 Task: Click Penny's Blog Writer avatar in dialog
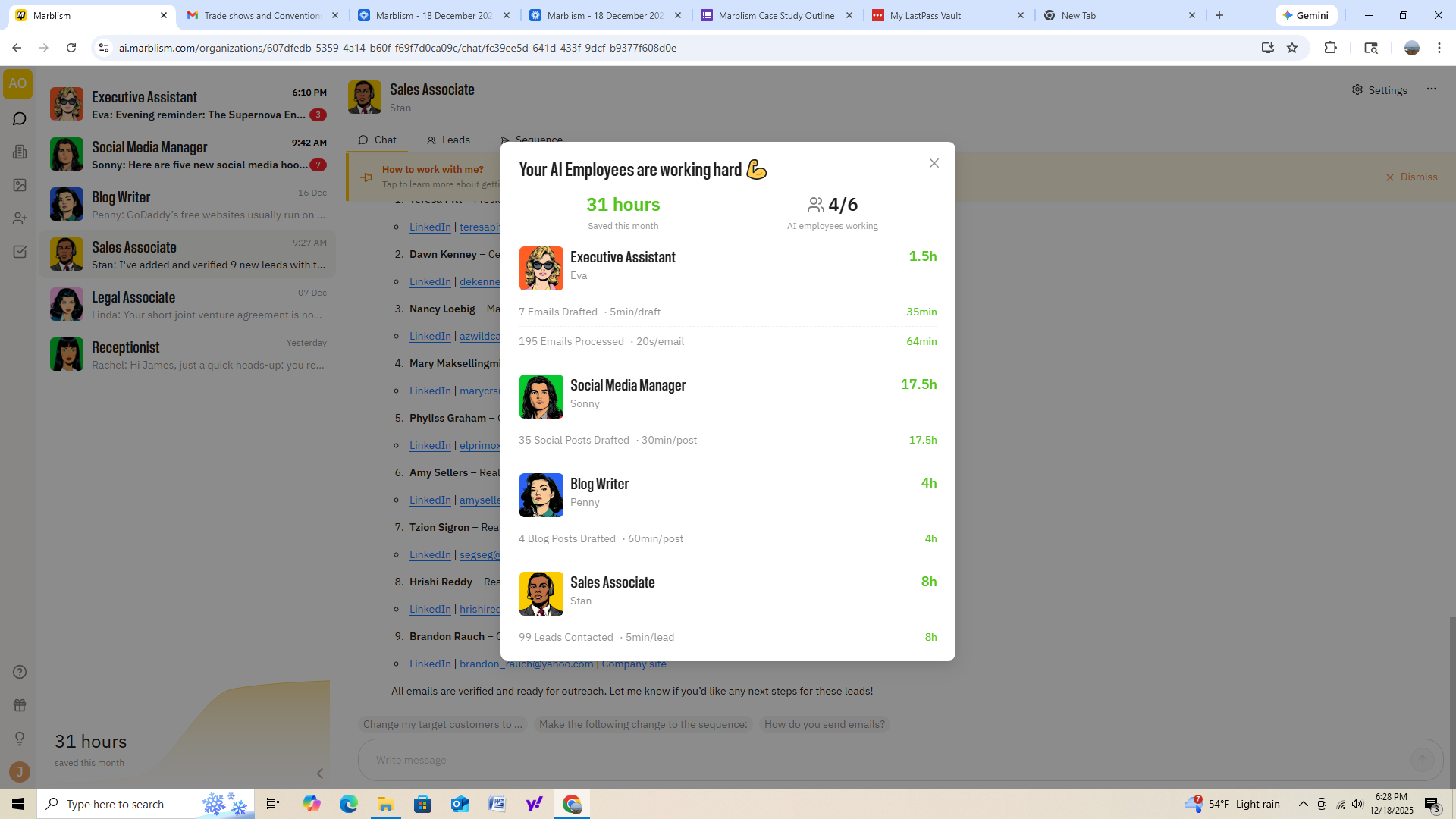(x=541, y=495)
